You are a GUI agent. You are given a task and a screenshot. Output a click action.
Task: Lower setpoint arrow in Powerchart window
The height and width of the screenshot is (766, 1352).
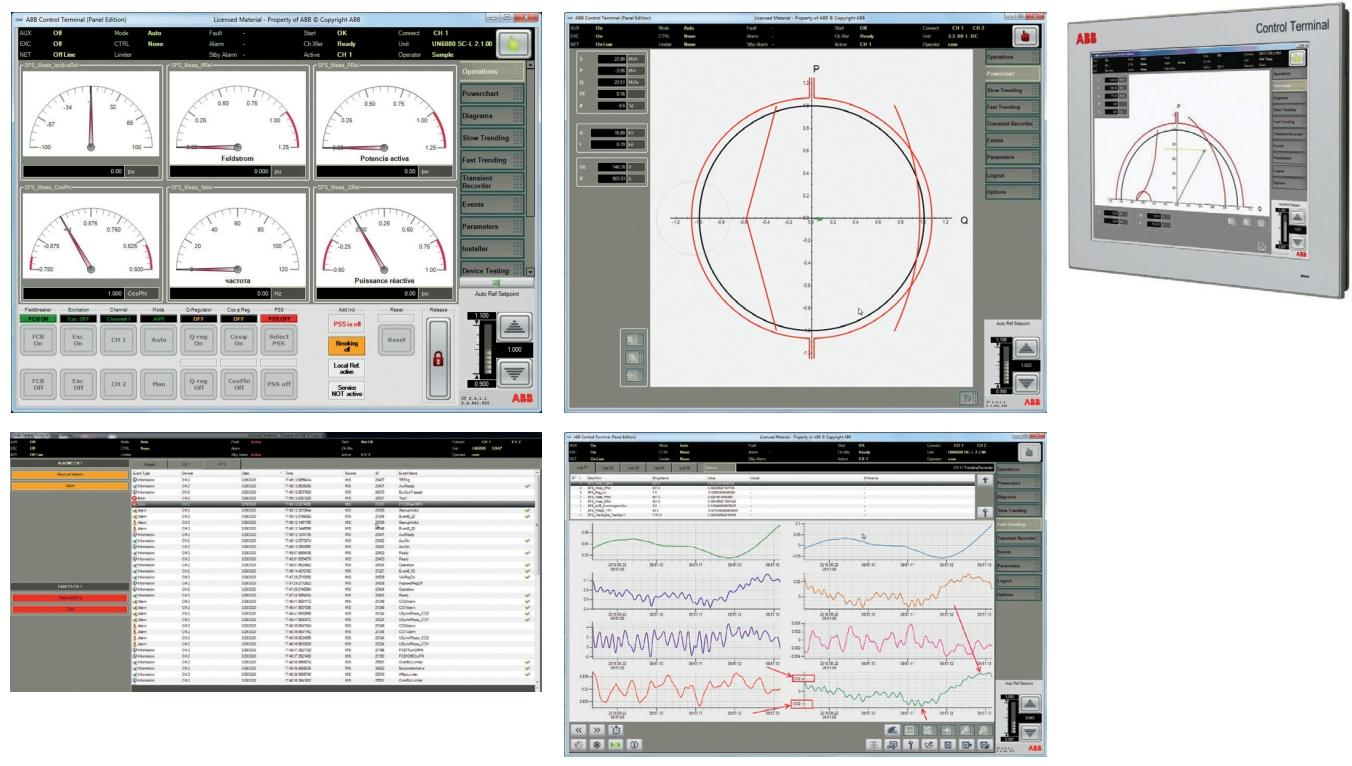click(x=1025, y=383)
